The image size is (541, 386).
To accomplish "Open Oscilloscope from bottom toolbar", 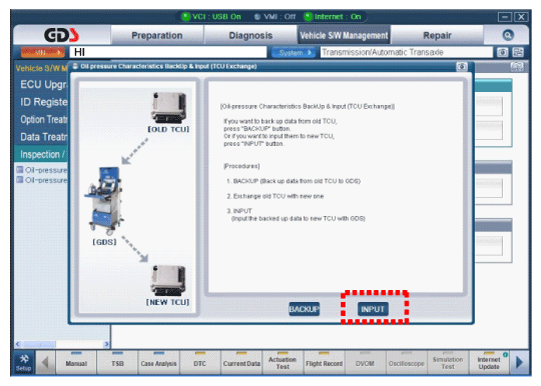I will click(x=406, y=363).
